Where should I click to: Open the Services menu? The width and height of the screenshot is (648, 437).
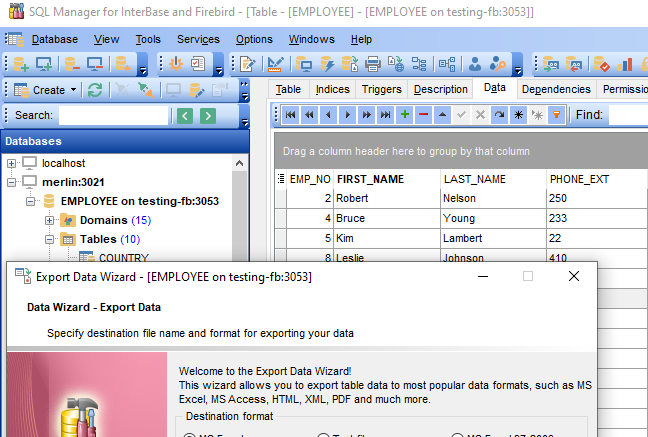pos(198,39)
